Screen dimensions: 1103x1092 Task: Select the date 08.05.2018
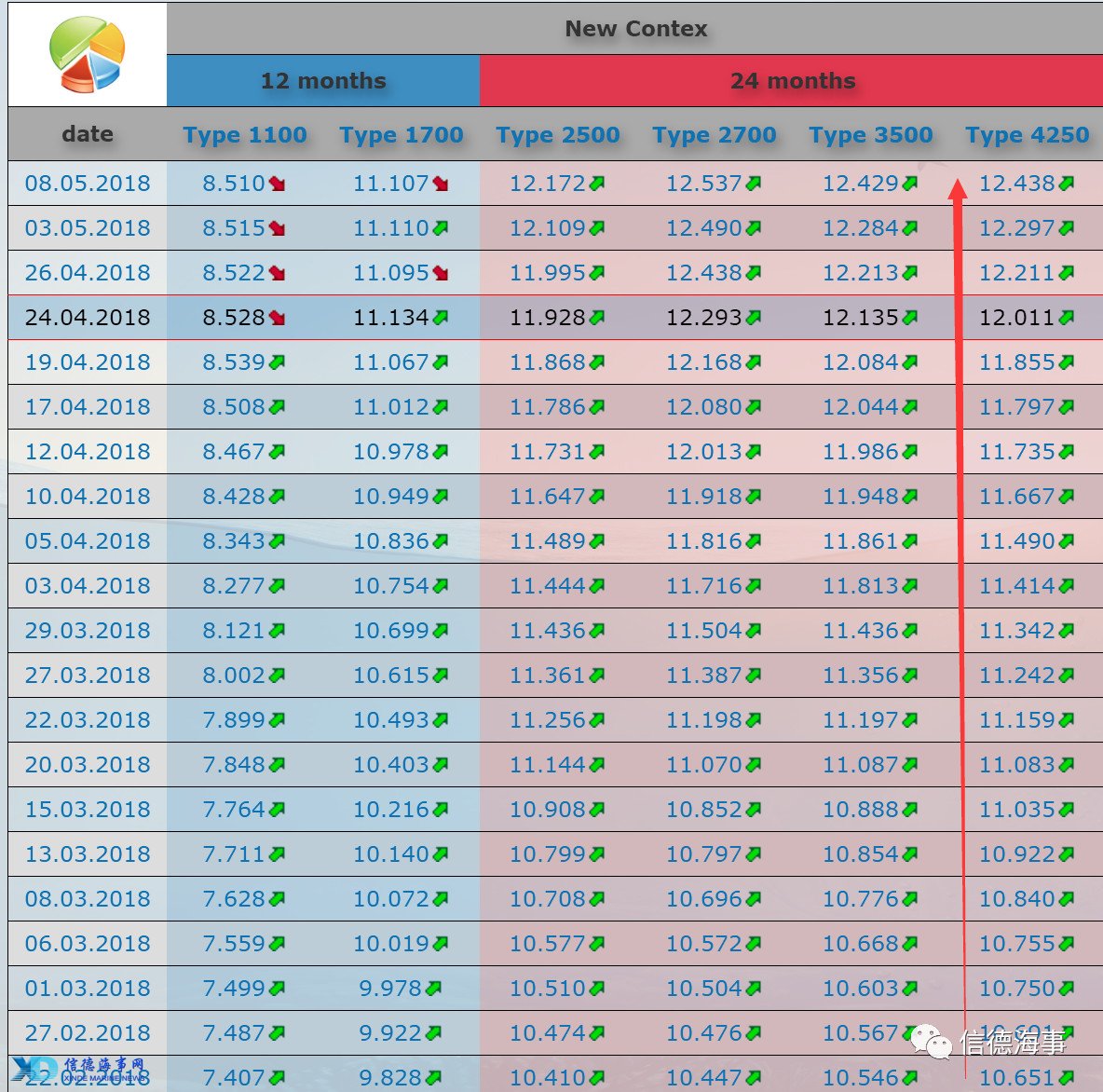click(x=88, y=183)
